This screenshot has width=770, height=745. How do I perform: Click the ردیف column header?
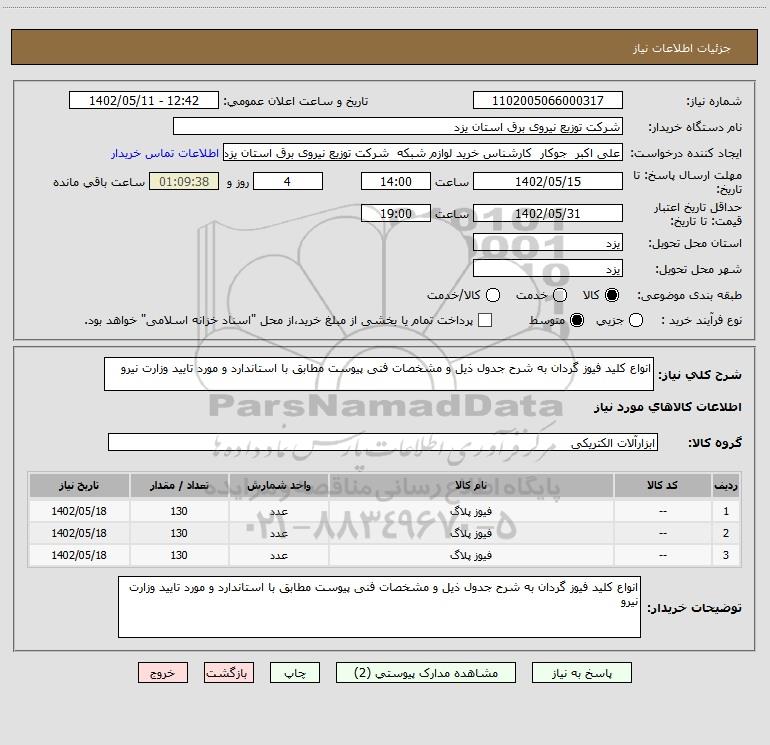point(726,485)
